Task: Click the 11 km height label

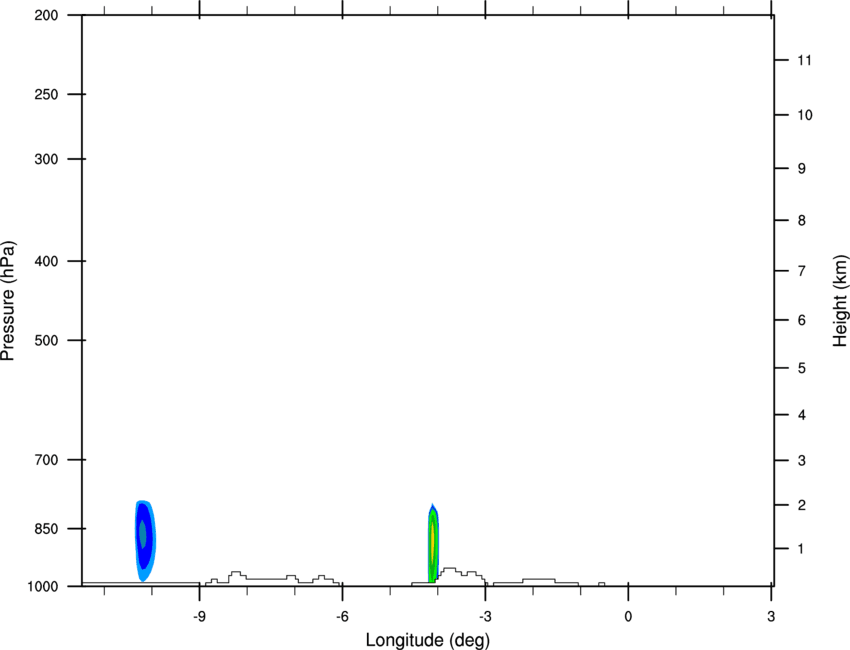Action: (x=804, y=60)
